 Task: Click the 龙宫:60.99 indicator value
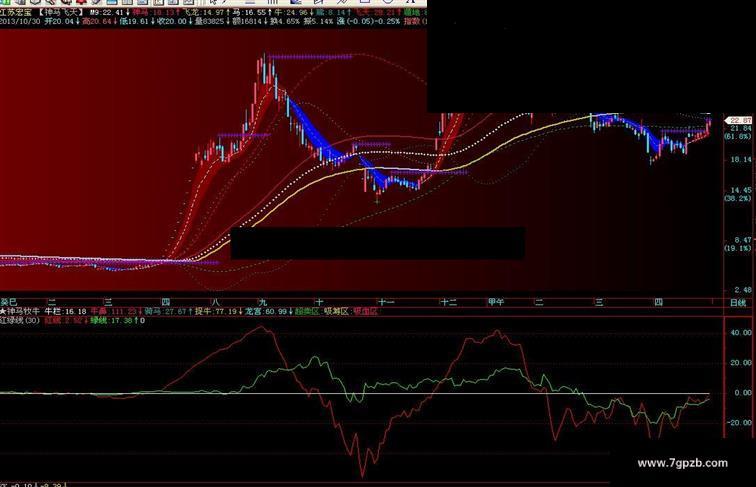(x=266, y=311)
